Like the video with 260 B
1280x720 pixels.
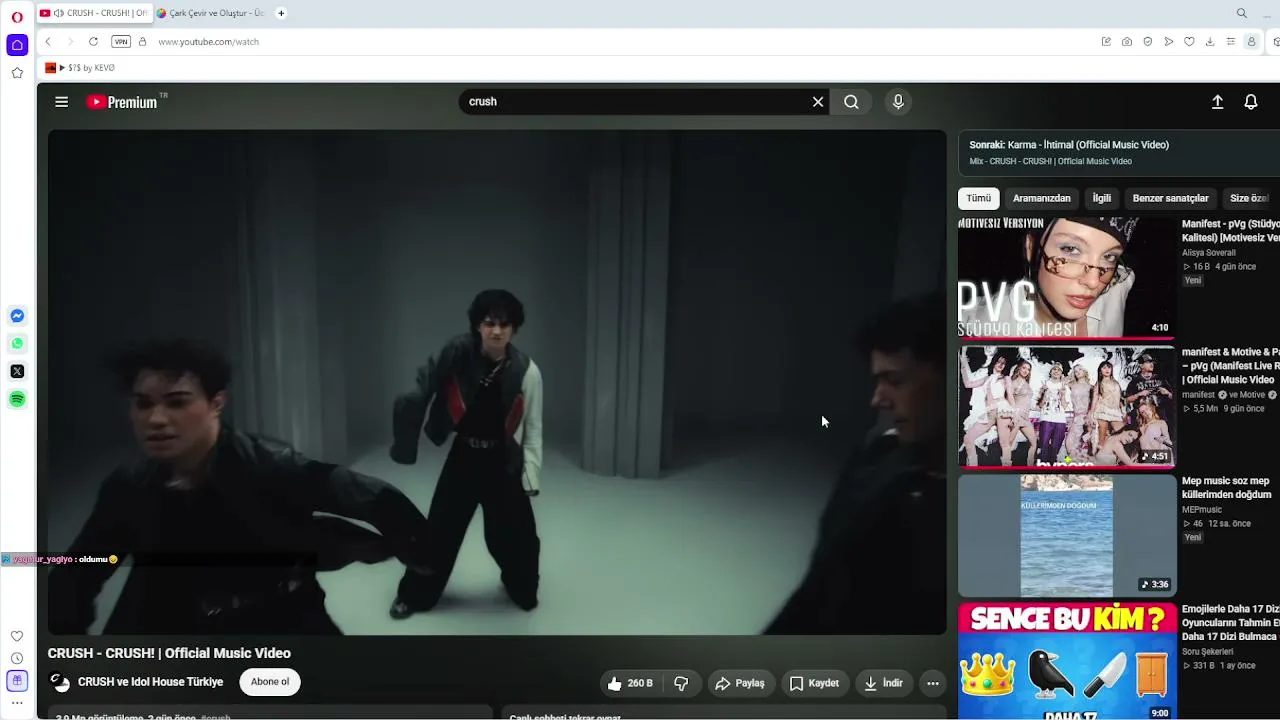pos(631,683)
